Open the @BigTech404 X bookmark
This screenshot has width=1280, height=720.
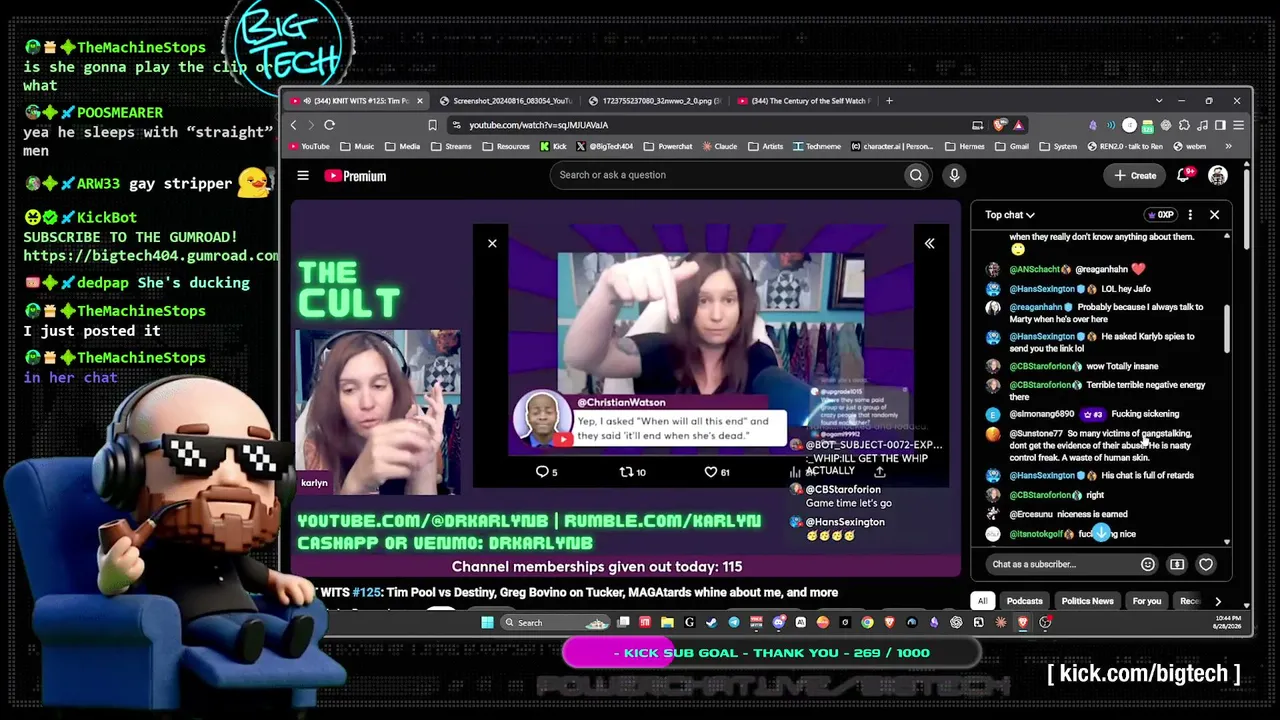tap(604, 146)
